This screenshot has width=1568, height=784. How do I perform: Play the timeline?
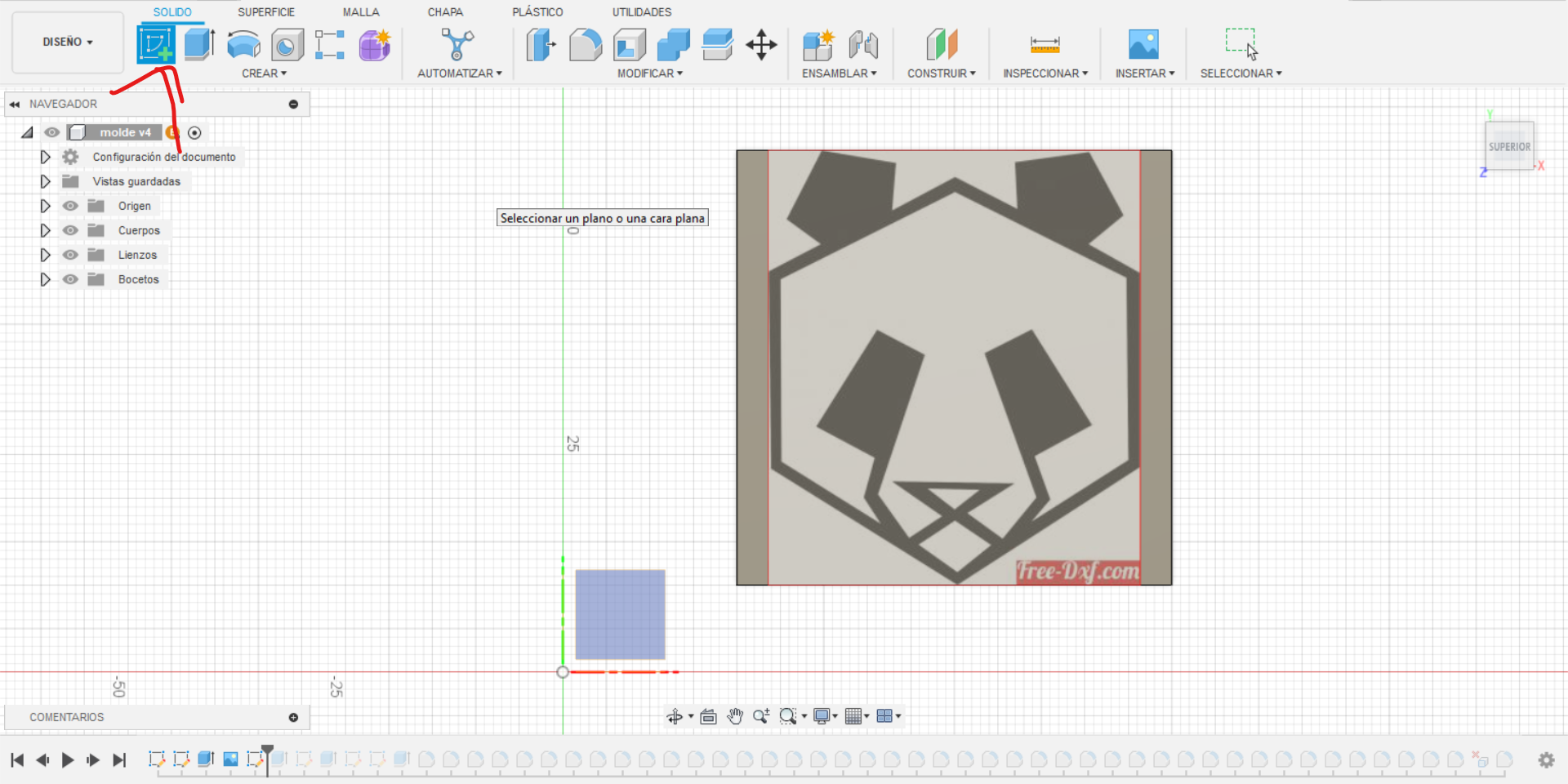(x=68, y=760)
